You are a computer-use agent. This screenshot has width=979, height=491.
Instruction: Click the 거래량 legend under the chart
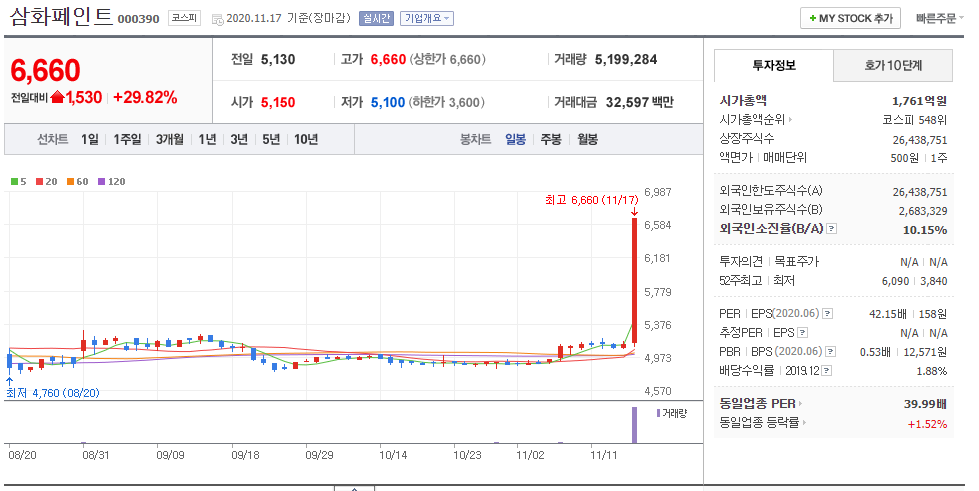(672, 414)
